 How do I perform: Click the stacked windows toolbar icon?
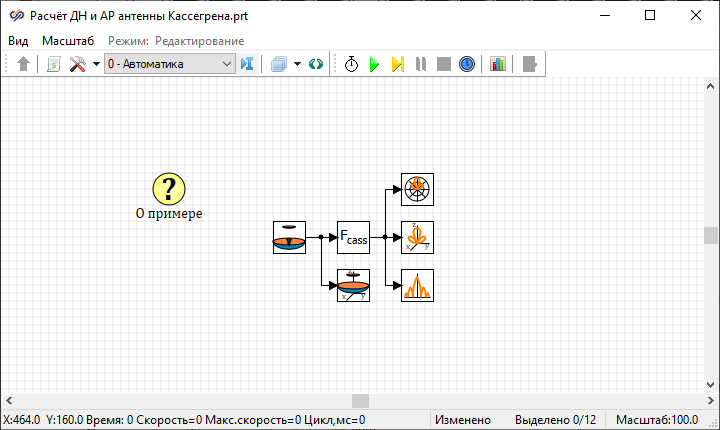click(x=279, y=64)
